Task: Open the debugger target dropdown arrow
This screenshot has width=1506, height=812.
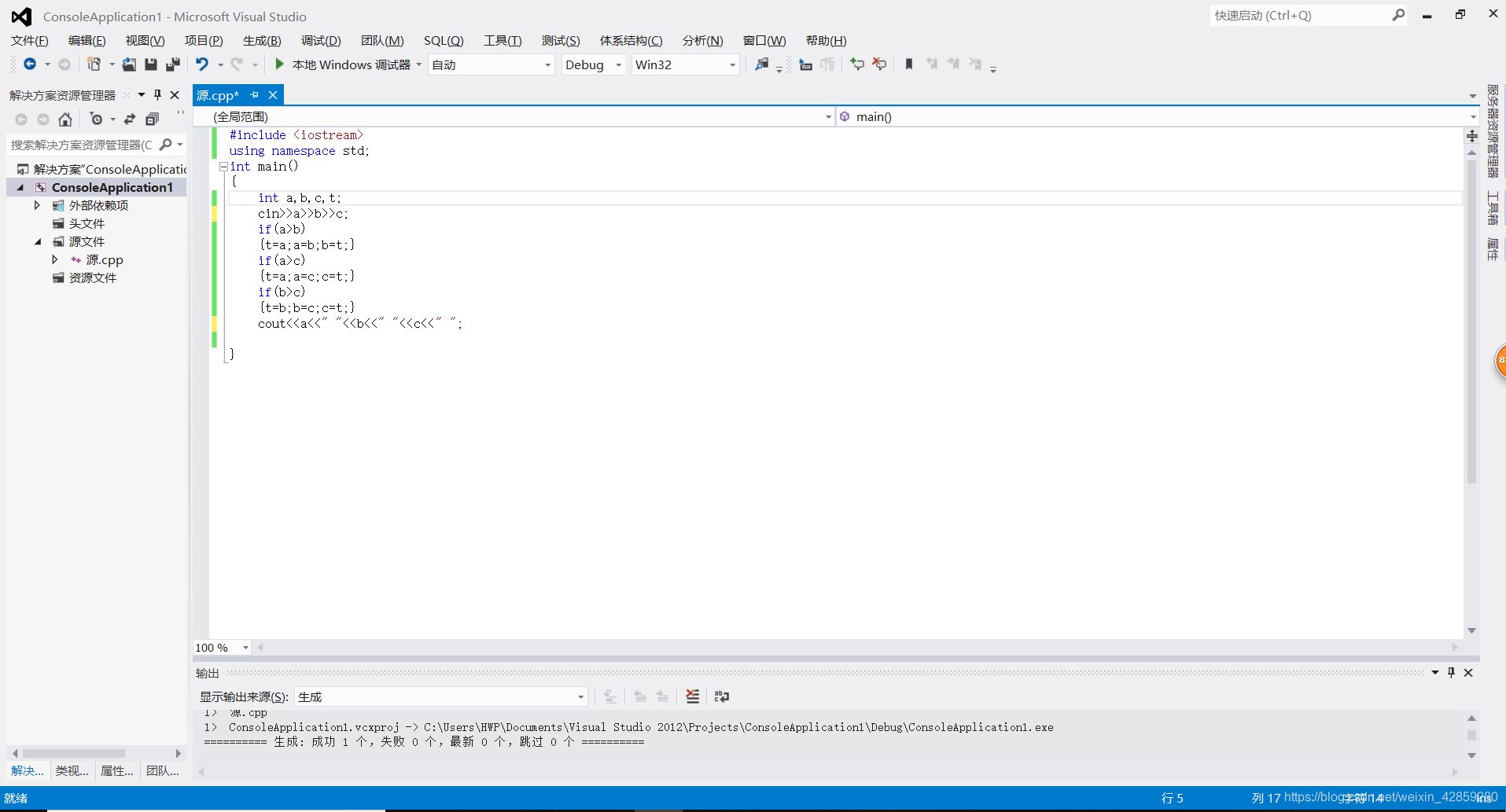Action: [418, 64]
